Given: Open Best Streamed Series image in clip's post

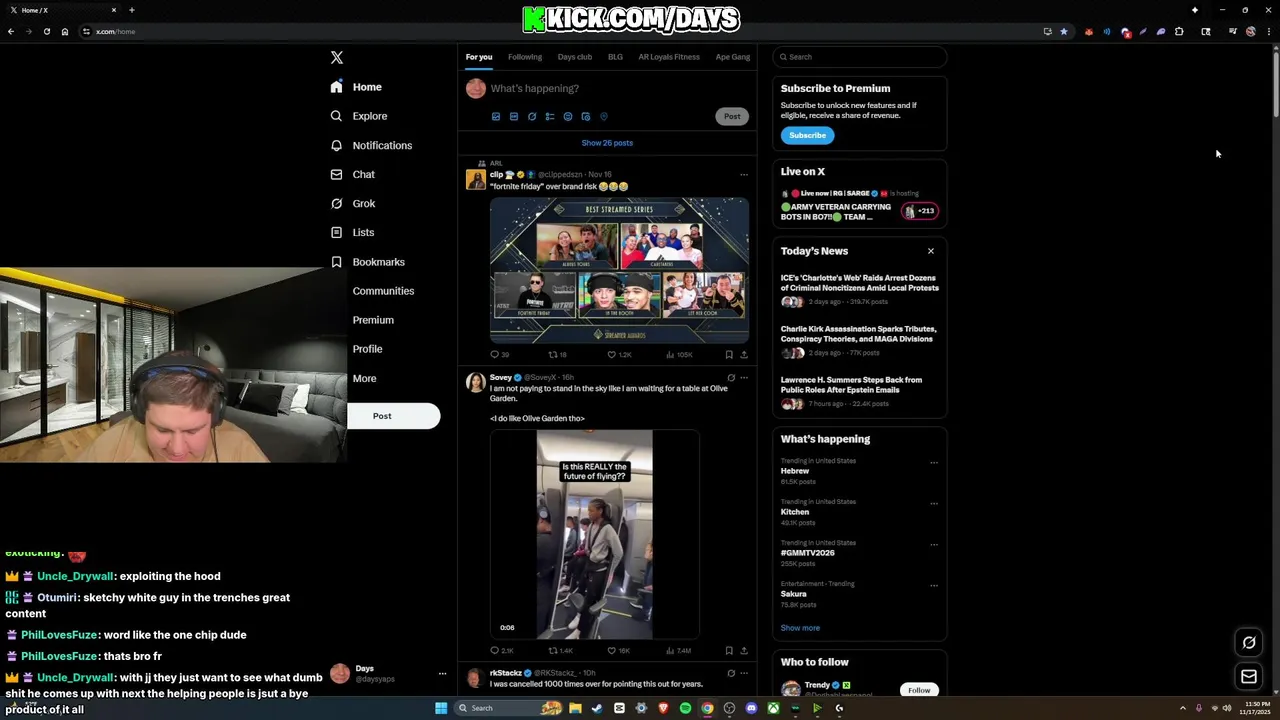Looking at the screenshot, I should (619, 271).
